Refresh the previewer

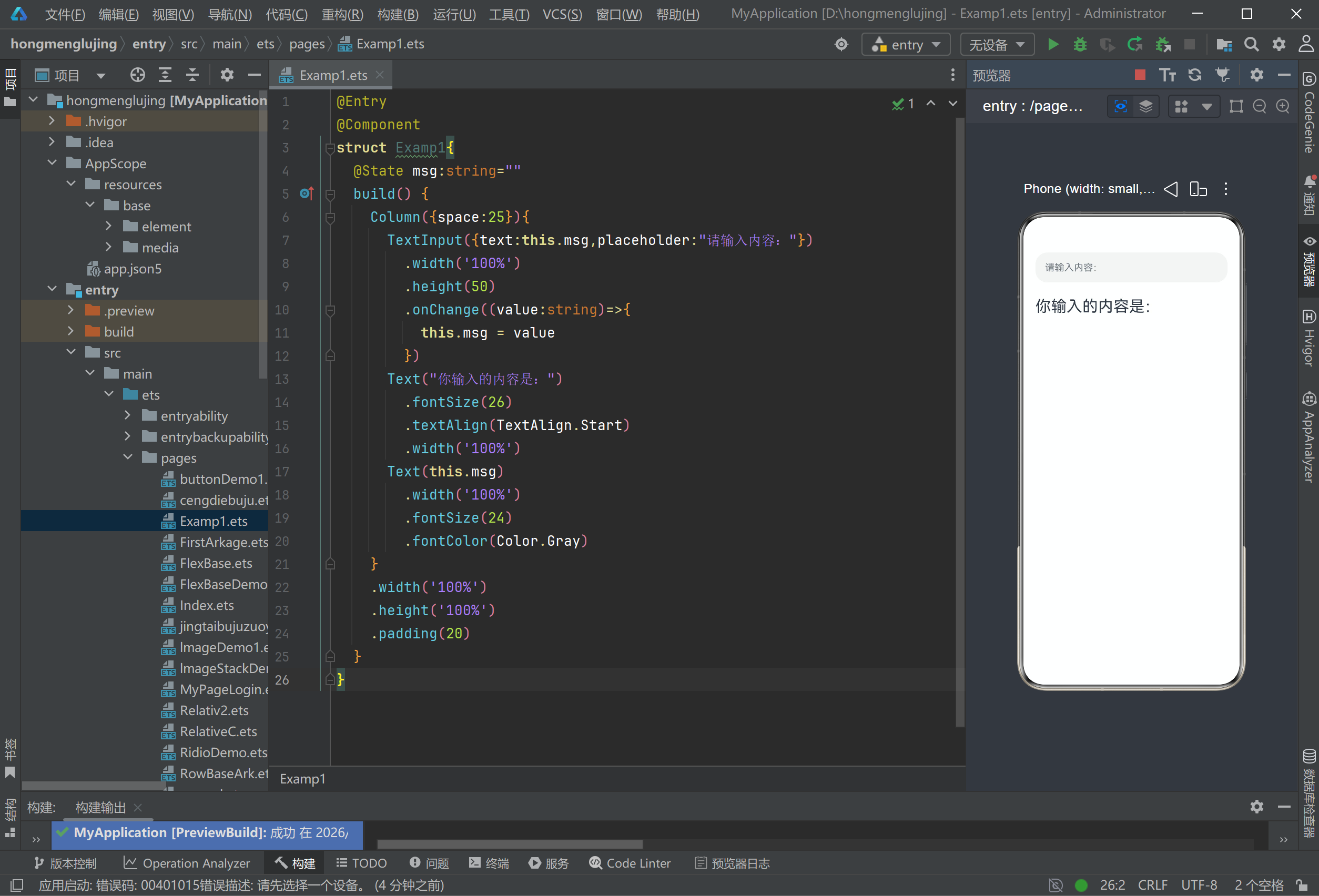(1195, 75)
